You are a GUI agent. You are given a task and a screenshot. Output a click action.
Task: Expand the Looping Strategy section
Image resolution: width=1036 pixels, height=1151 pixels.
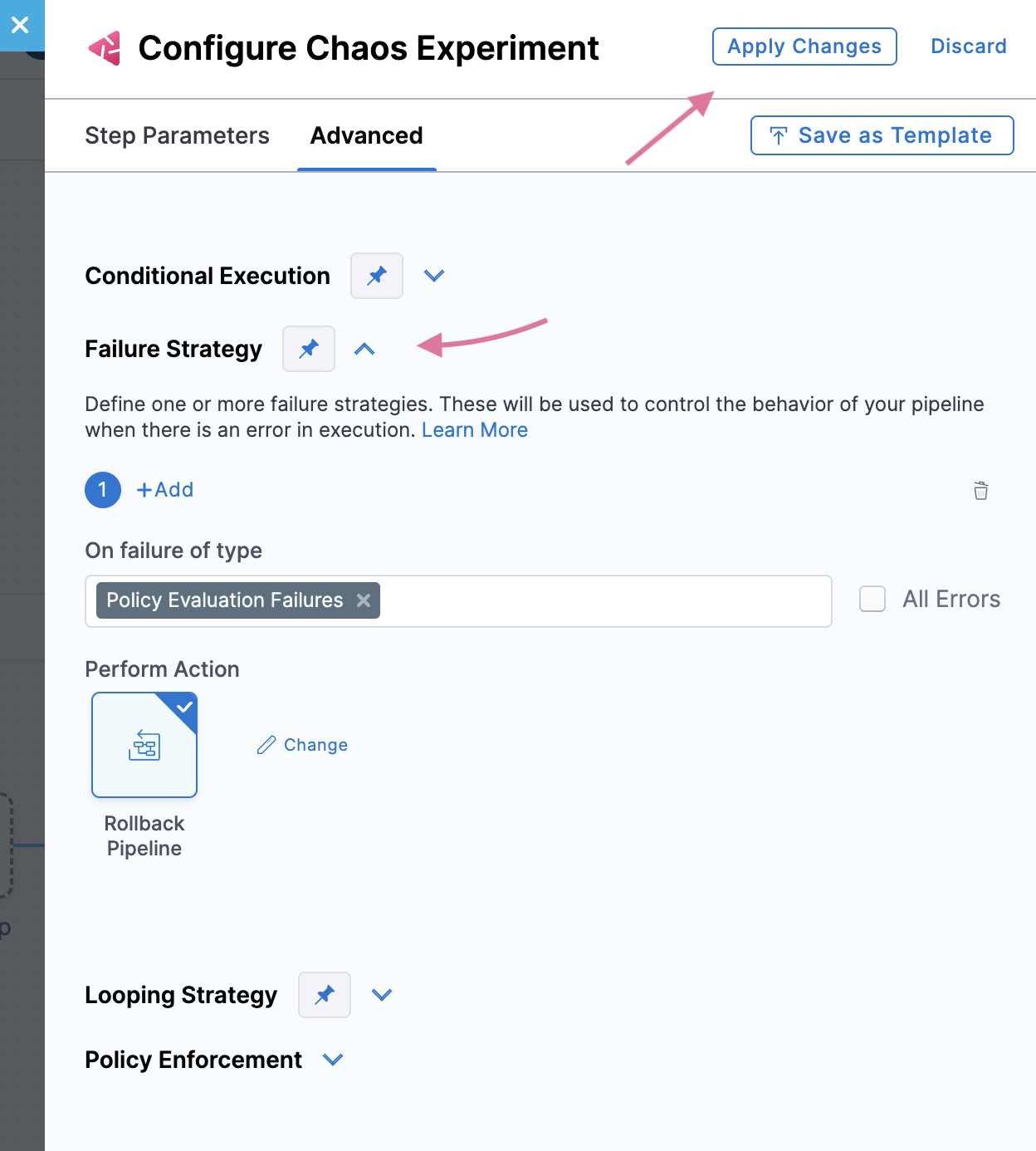click(x=382, y=995)
